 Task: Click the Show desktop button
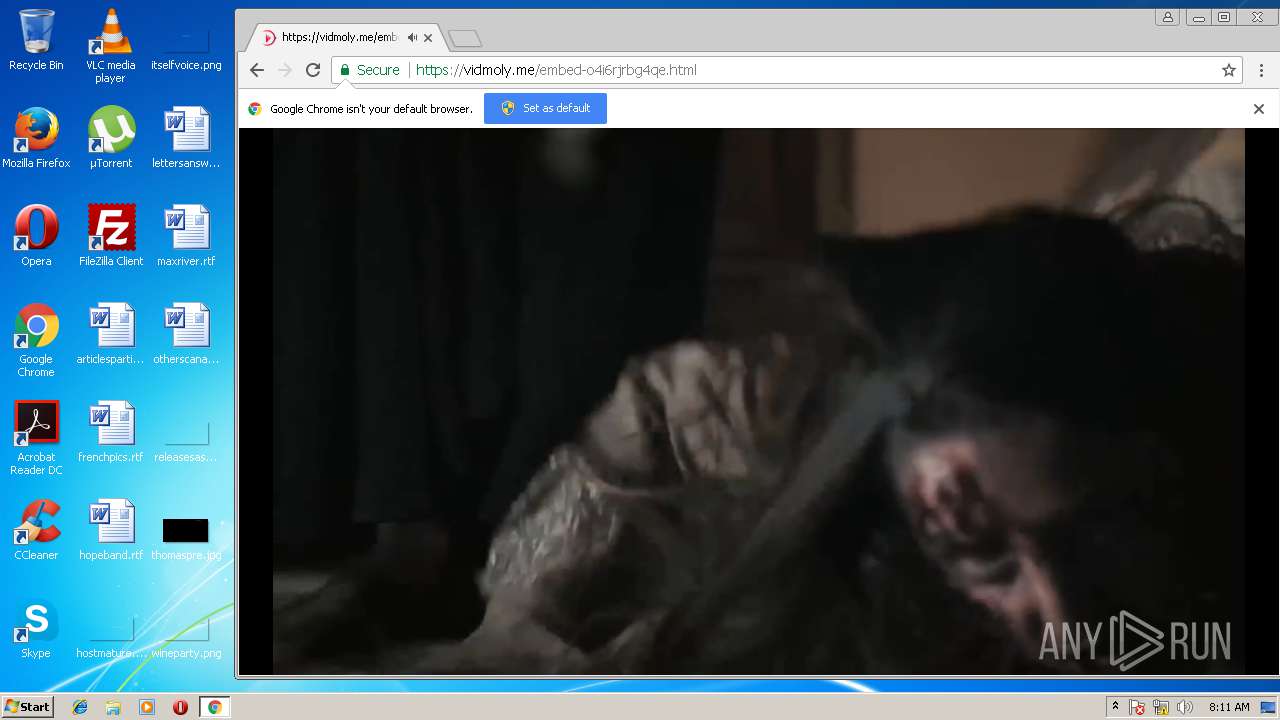click(1269, 707)
